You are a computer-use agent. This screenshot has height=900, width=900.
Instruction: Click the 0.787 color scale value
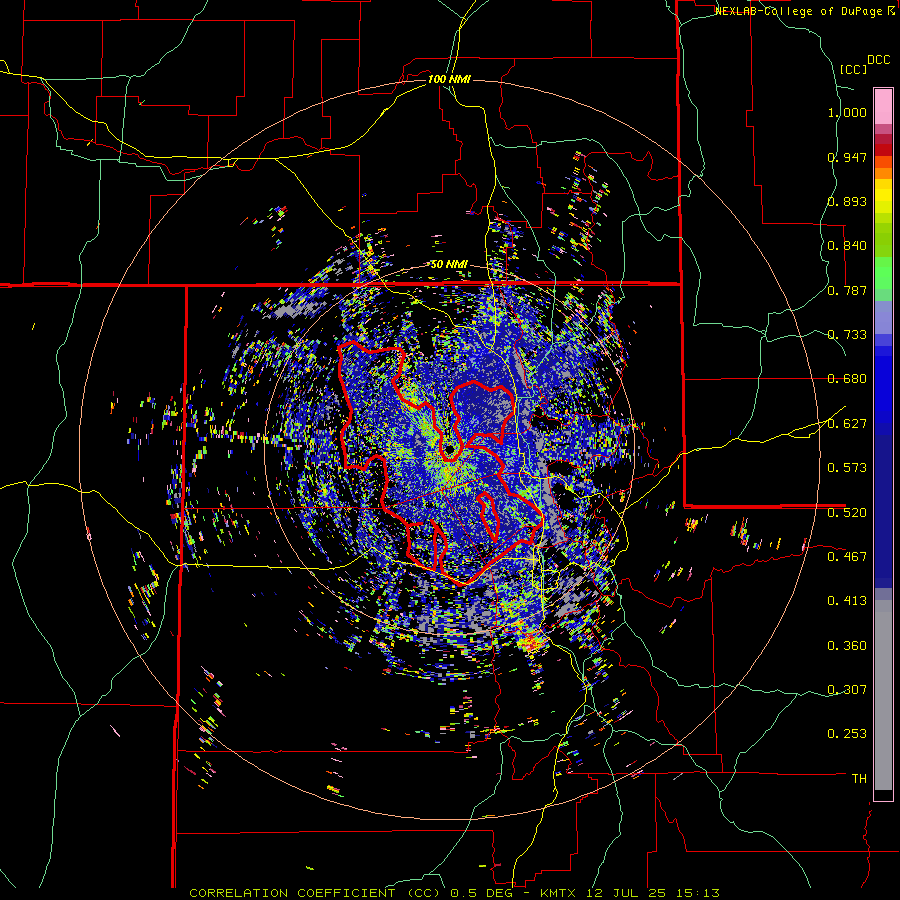click(x=847, y=290)
